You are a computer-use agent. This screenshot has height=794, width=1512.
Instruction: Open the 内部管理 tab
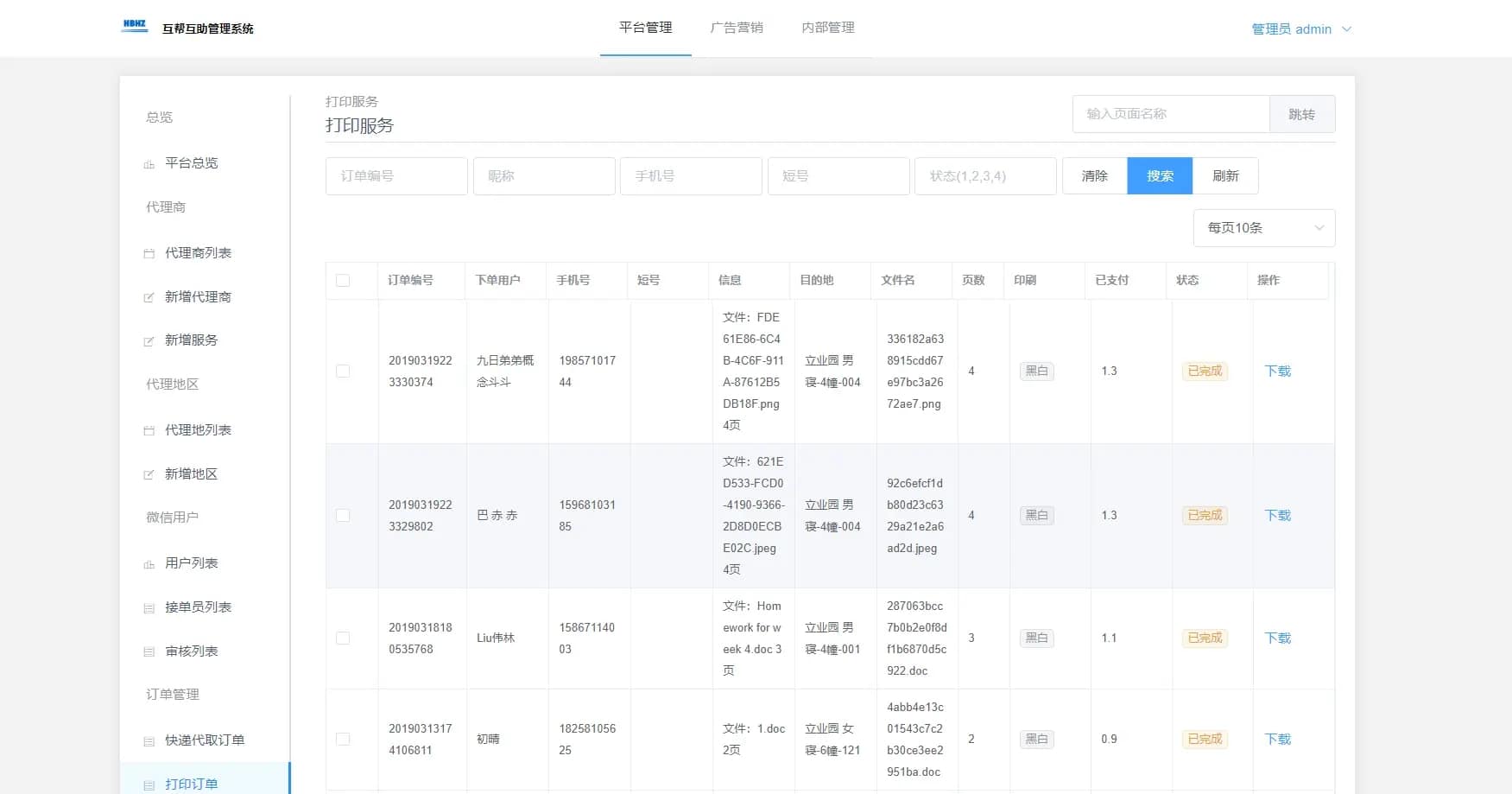(x=827, y=28)
